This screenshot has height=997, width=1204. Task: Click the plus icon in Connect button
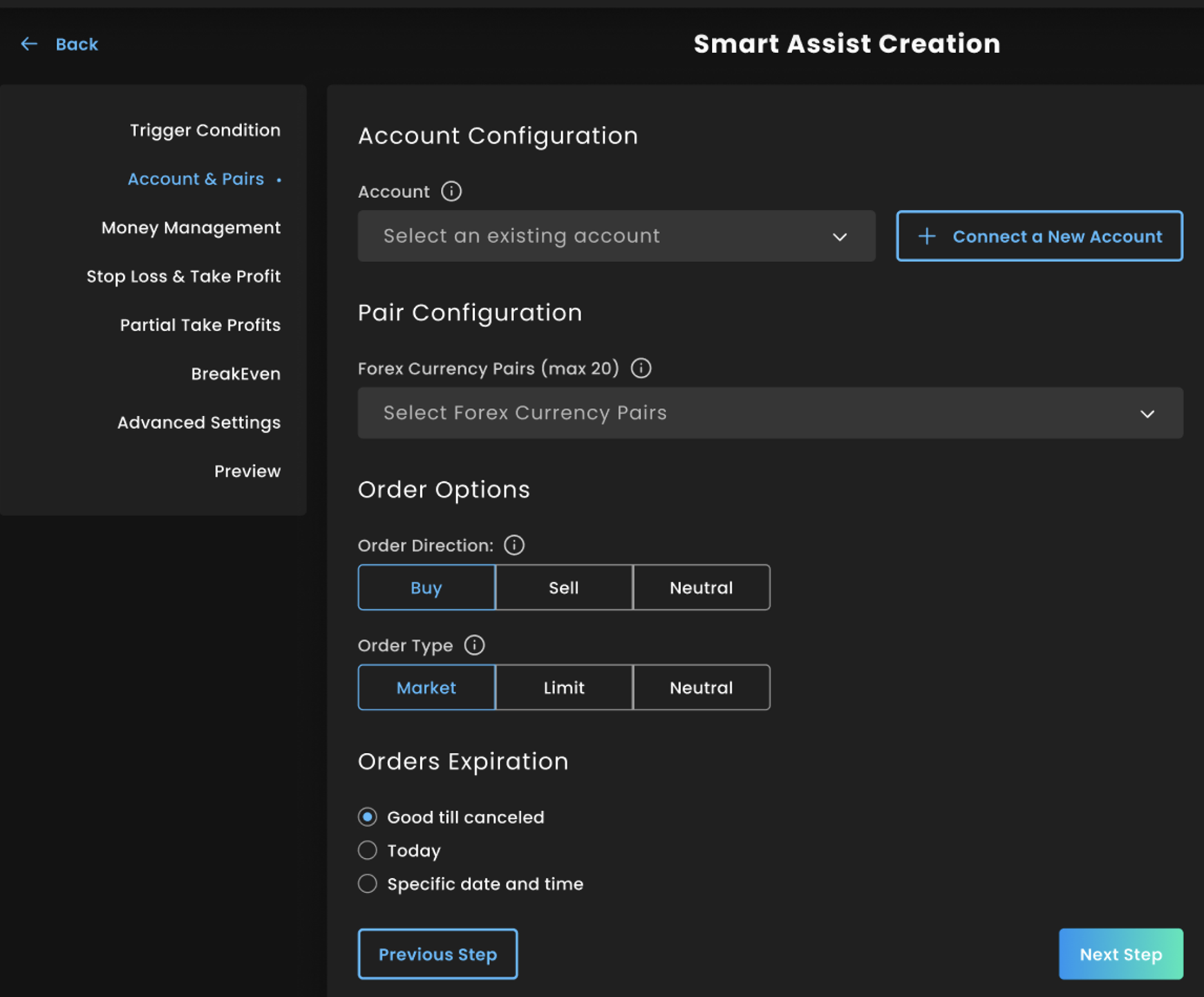point(926,236)
